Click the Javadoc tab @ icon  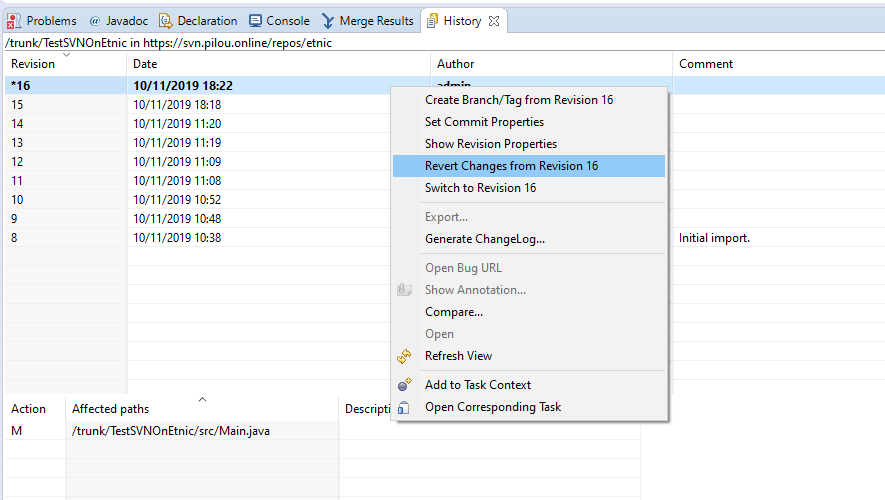(x=94, y=21)
